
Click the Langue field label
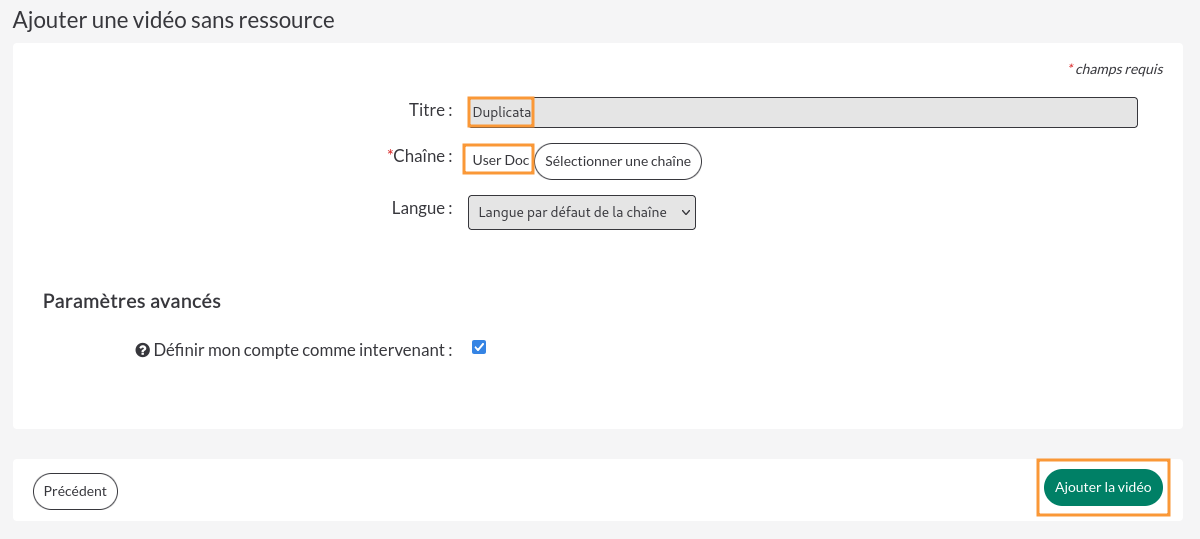[x=422, y=208]
